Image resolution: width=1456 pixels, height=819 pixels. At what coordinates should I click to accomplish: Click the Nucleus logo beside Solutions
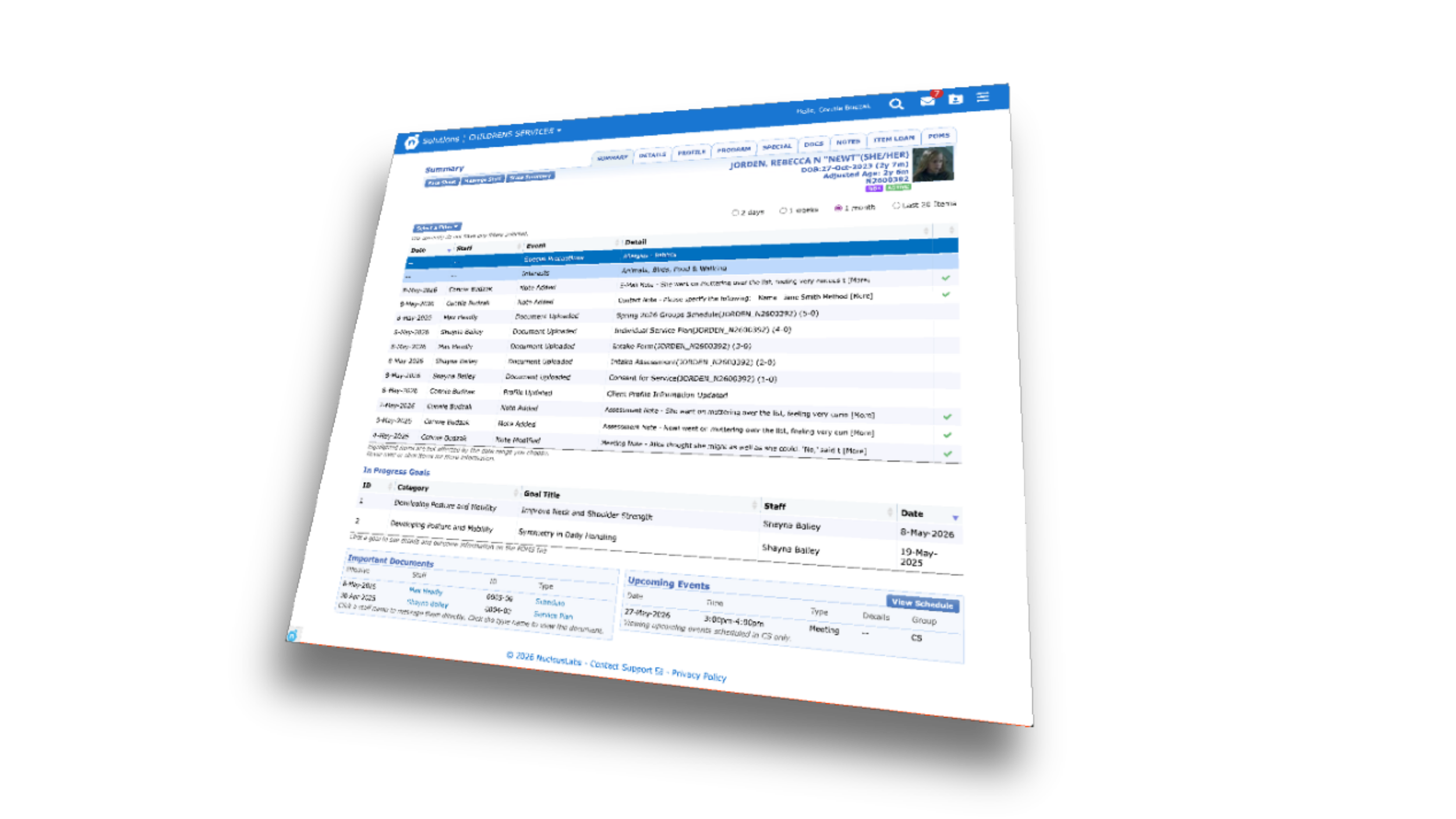point(412,142)
